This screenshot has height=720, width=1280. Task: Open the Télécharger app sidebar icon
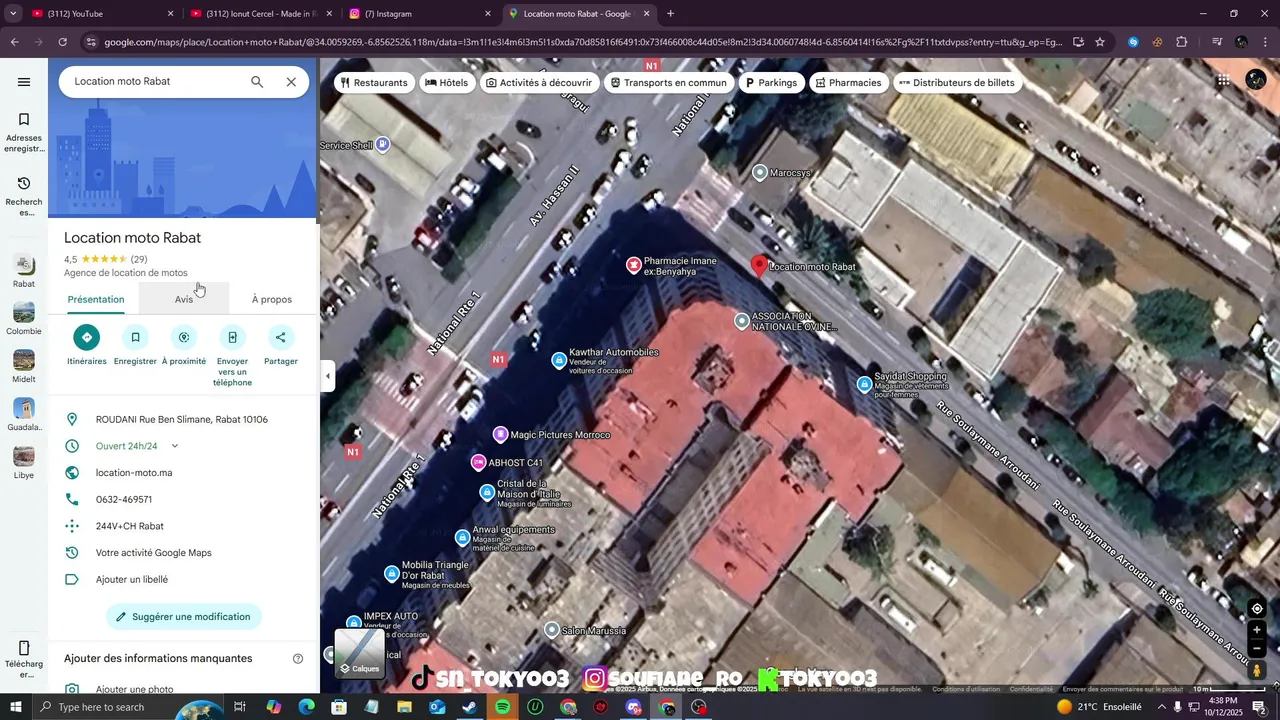coord(24,659)
